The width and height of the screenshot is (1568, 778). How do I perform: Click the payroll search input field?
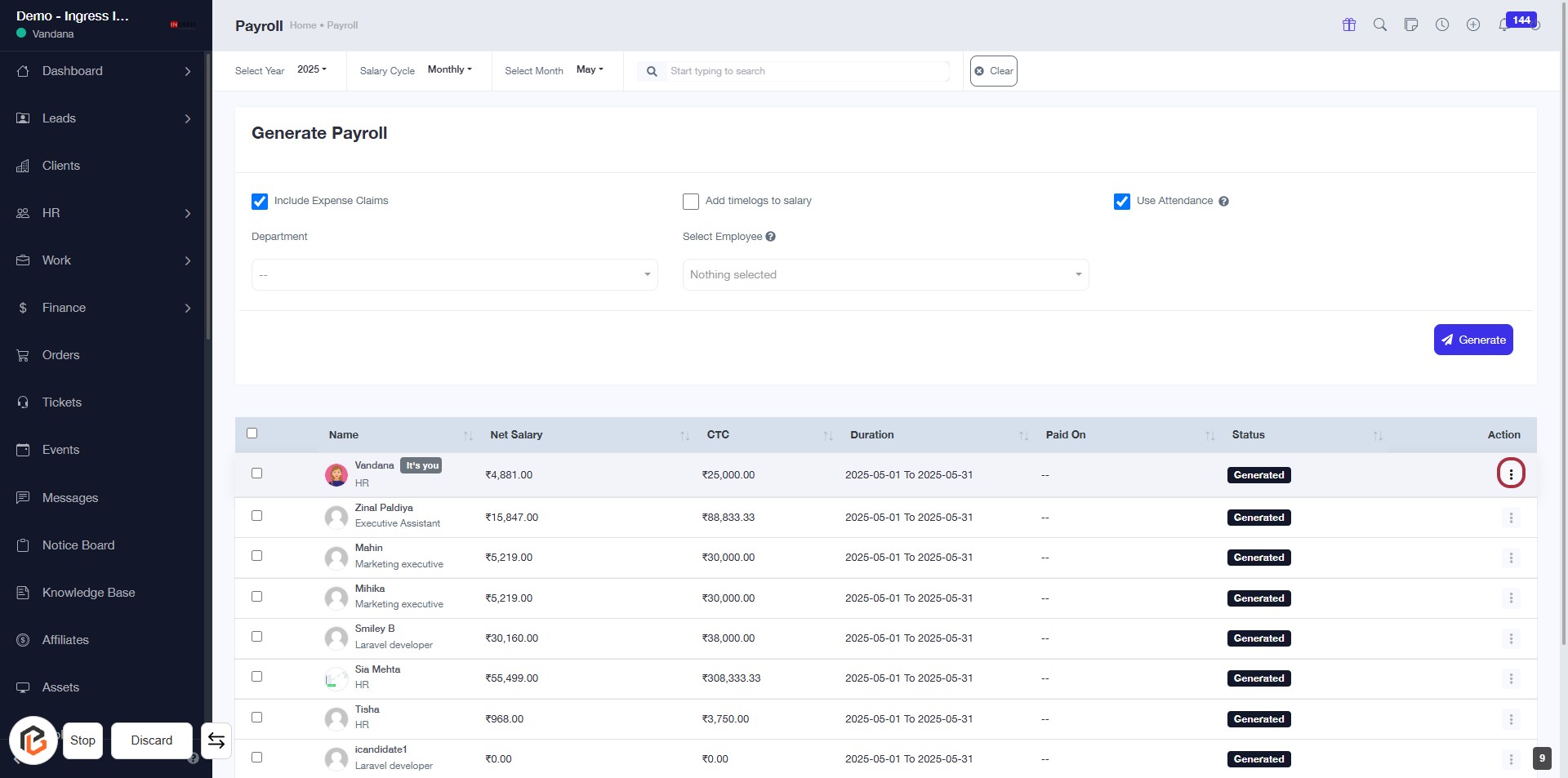point(807,71)
